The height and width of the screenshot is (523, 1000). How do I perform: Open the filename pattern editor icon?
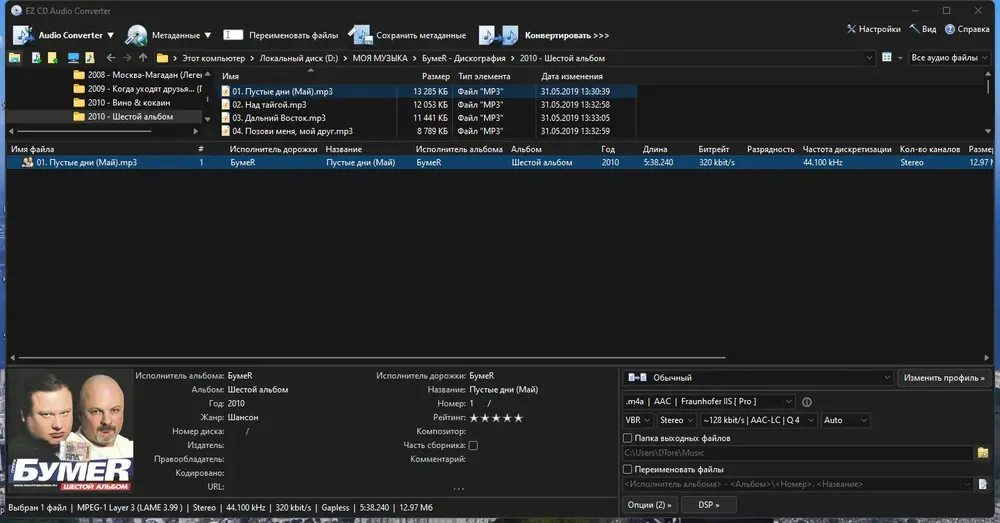pos(983,484)
